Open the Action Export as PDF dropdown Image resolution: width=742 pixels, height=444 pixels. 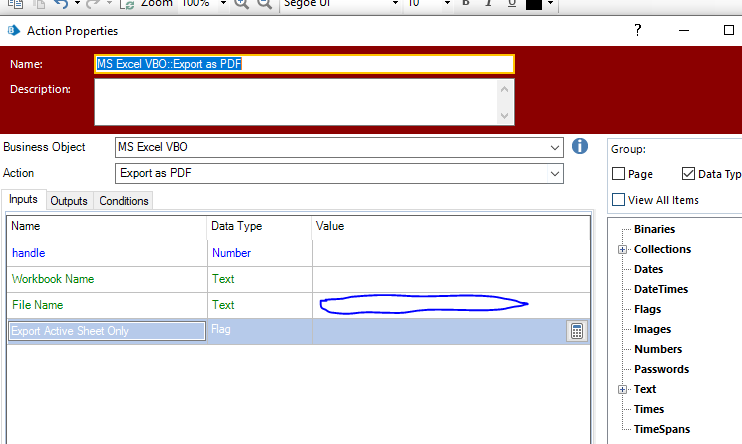555,174
